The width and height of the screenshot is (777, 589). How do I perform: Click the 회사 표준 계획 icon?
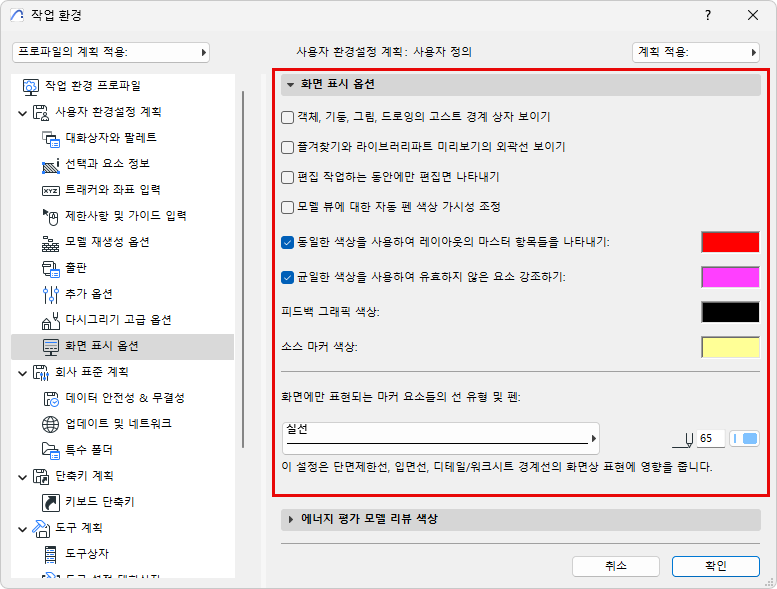[x=41, y=373]
